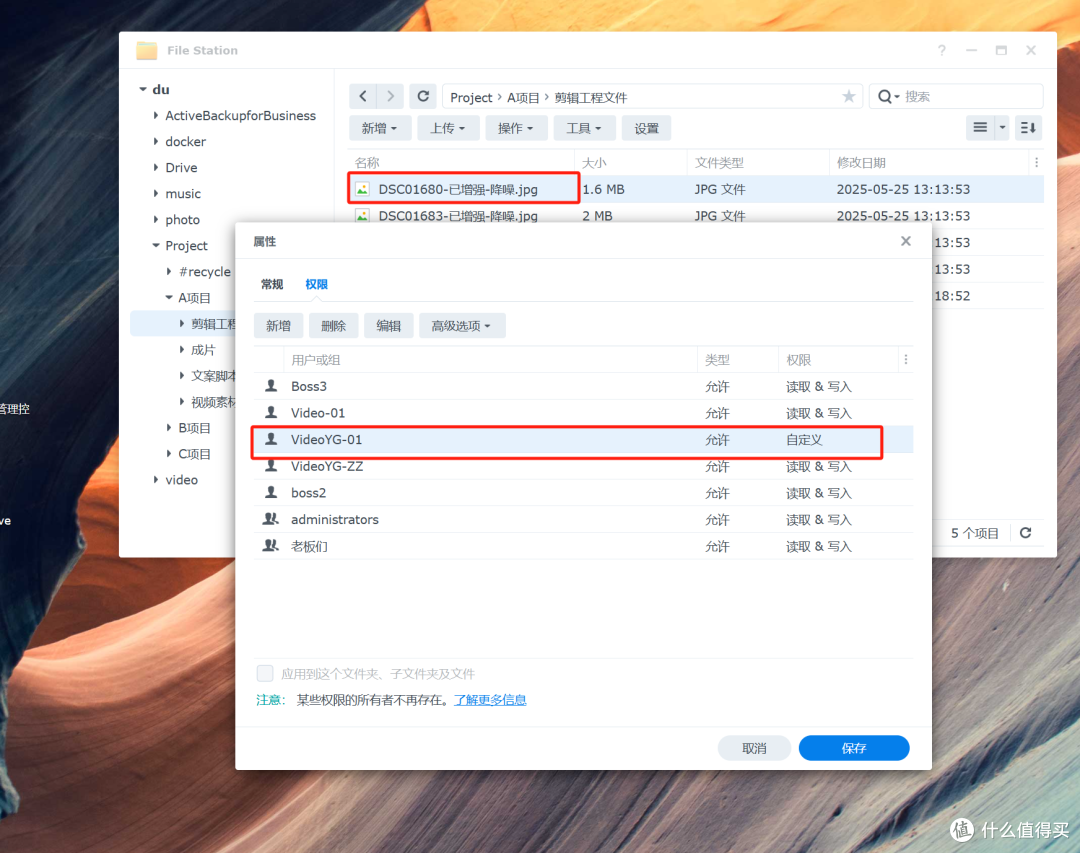Select the Drive folder in the tree
The width and height of the screenshot is (1080, 853).
point(181,167)
